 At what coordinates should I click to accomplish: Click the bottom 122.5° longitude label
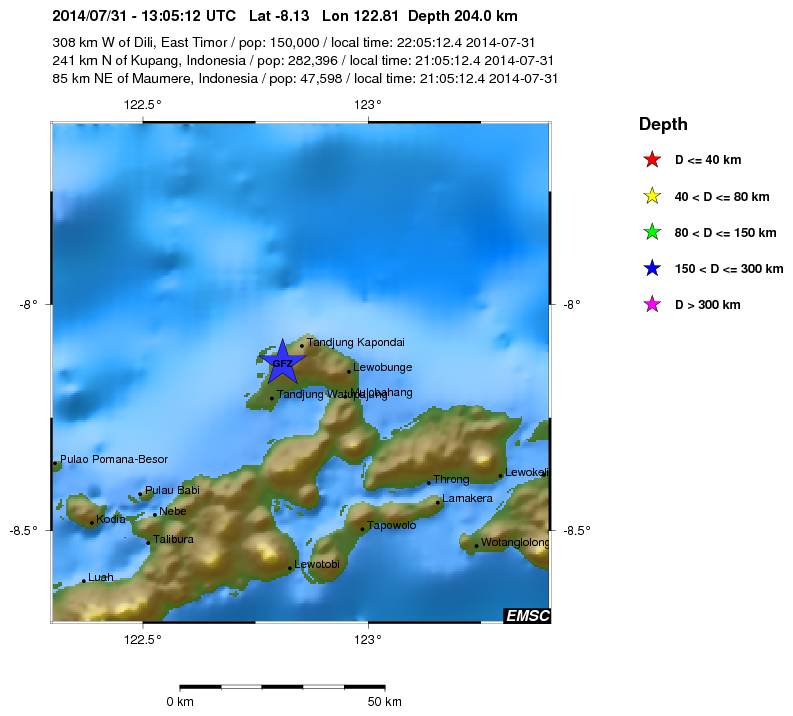click(143, 640)
